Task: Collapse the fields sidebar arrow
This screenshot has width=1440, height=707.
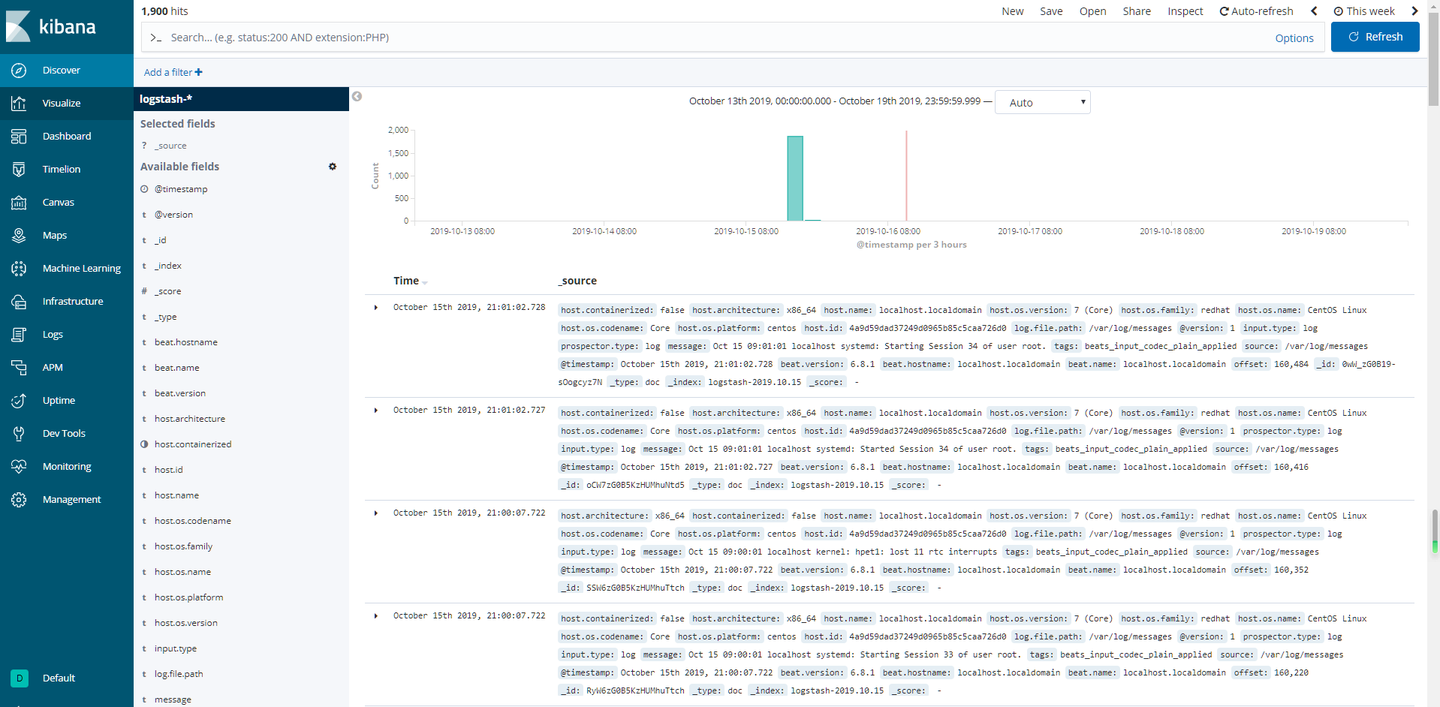Action: [x=357, y=97]
